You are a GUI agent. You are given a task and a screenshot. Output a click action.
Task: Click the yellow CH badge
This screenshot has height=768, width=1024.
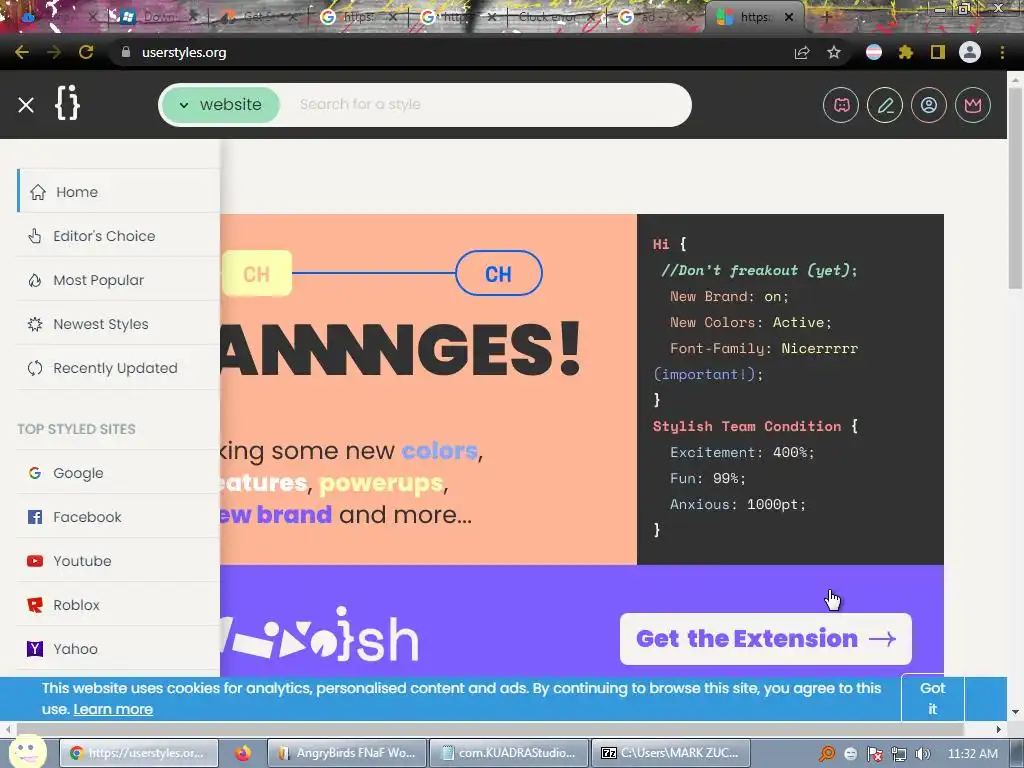click(257, 274)
